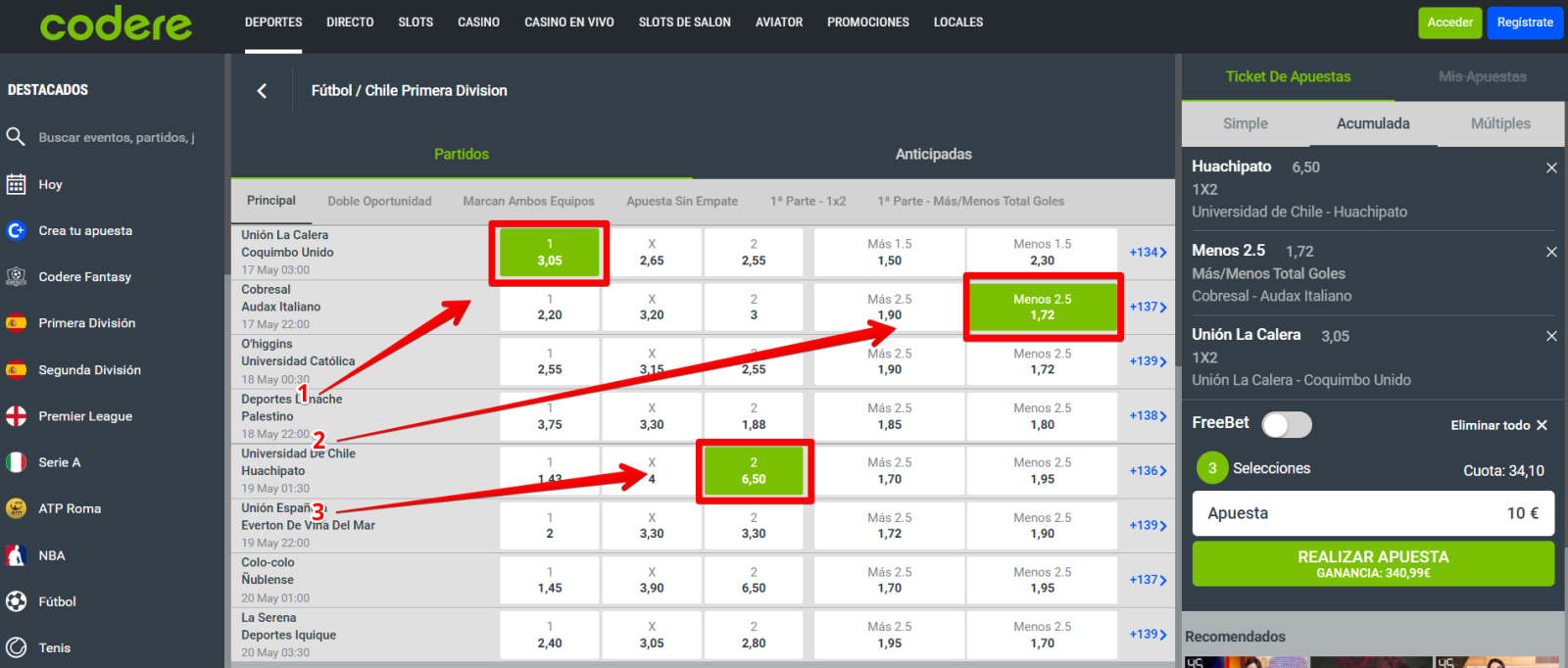Viewport: 1568px width, 668px height.
Task: Click REALIZAR APUESTA button
Action: [x=1373, y=564]
